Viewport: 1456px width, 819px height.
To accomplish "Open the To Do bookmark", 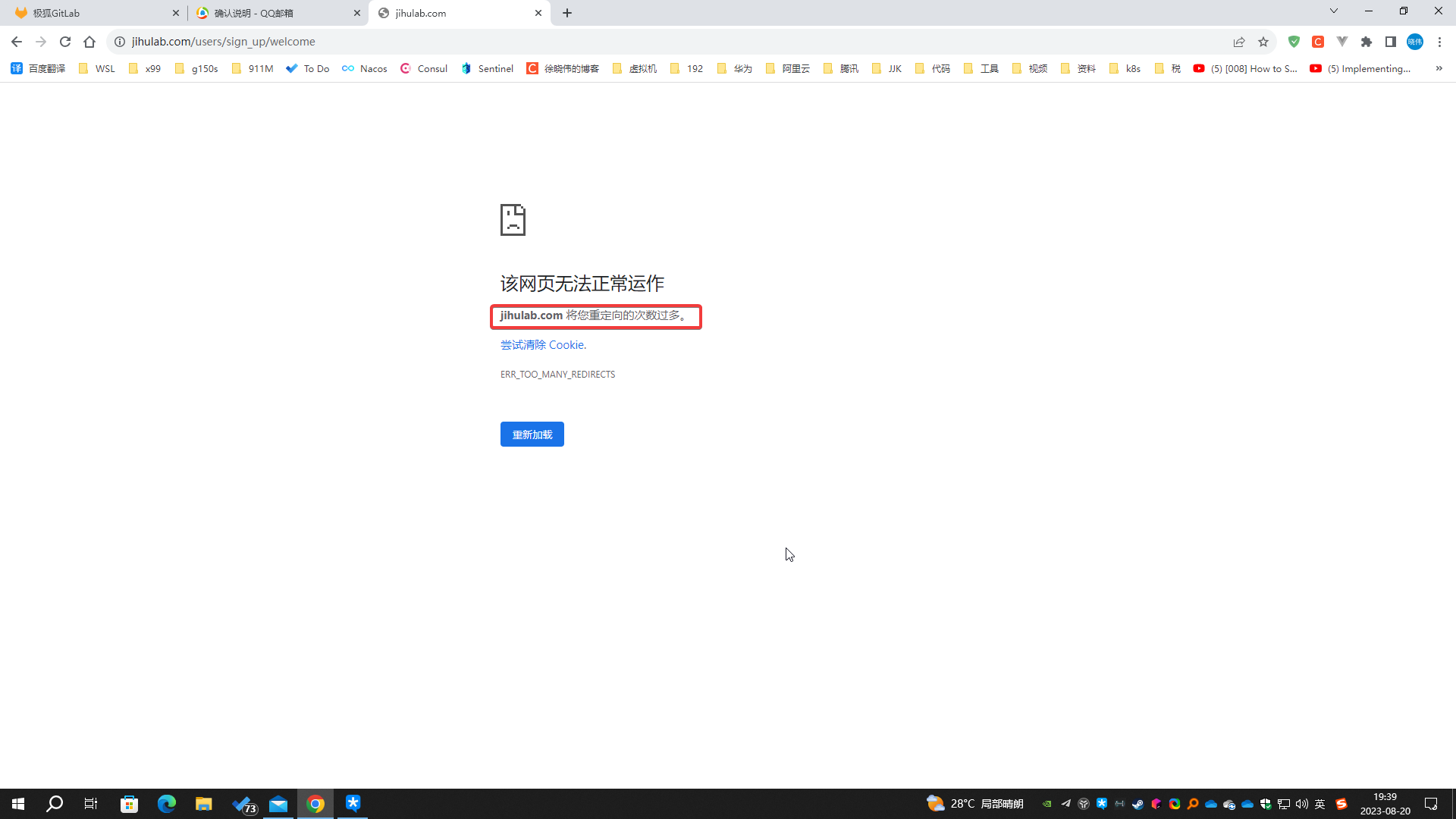I will point(308,68).
